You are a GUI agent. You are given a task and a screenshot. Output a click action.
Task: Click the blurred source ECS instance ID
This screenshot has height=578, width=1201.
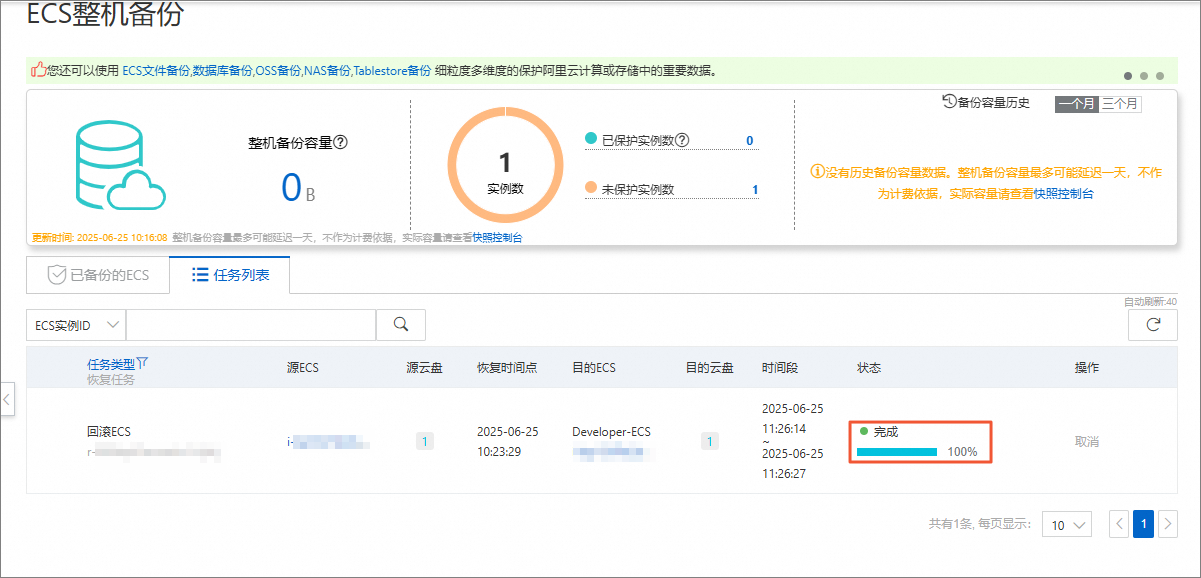(329, 441)
